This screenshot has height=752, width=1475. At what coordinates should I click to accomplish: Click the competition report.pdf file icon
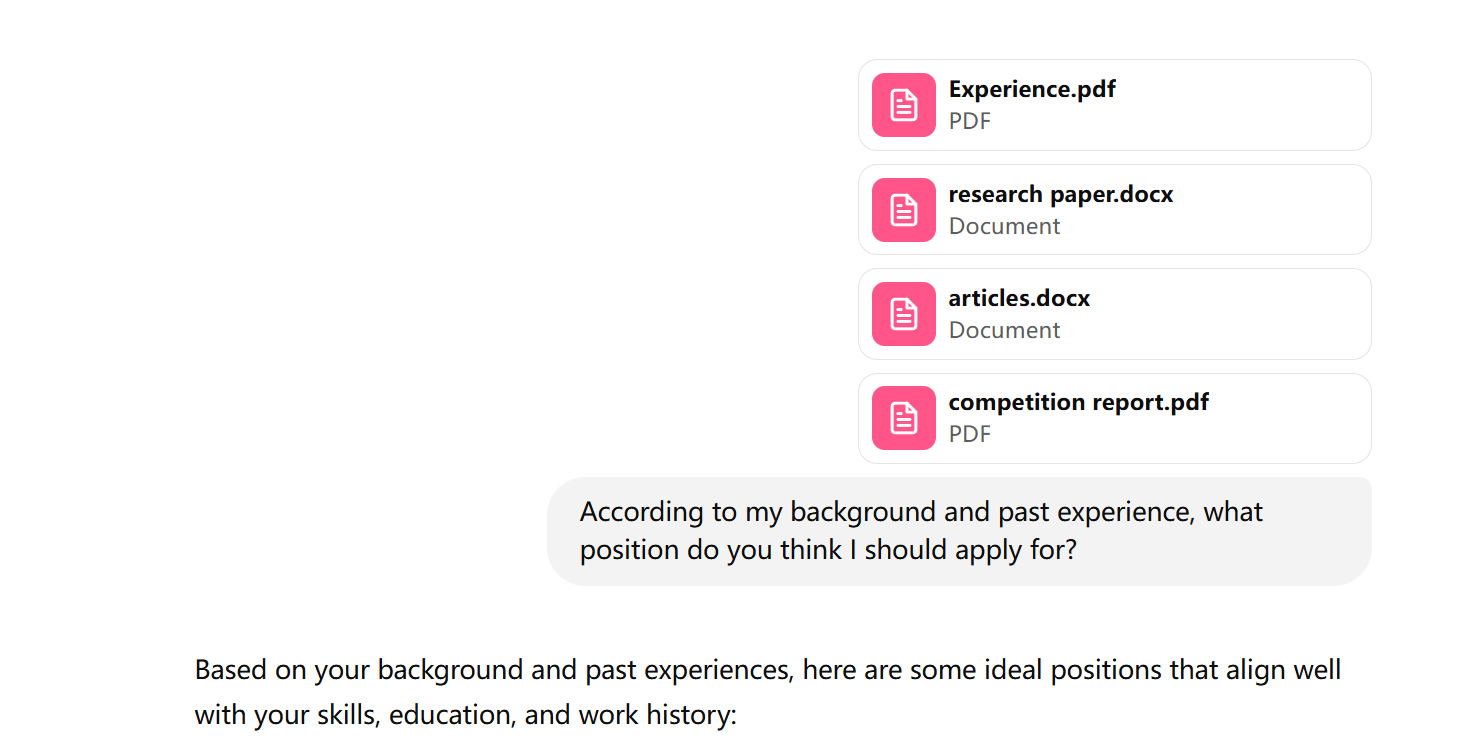904,418
